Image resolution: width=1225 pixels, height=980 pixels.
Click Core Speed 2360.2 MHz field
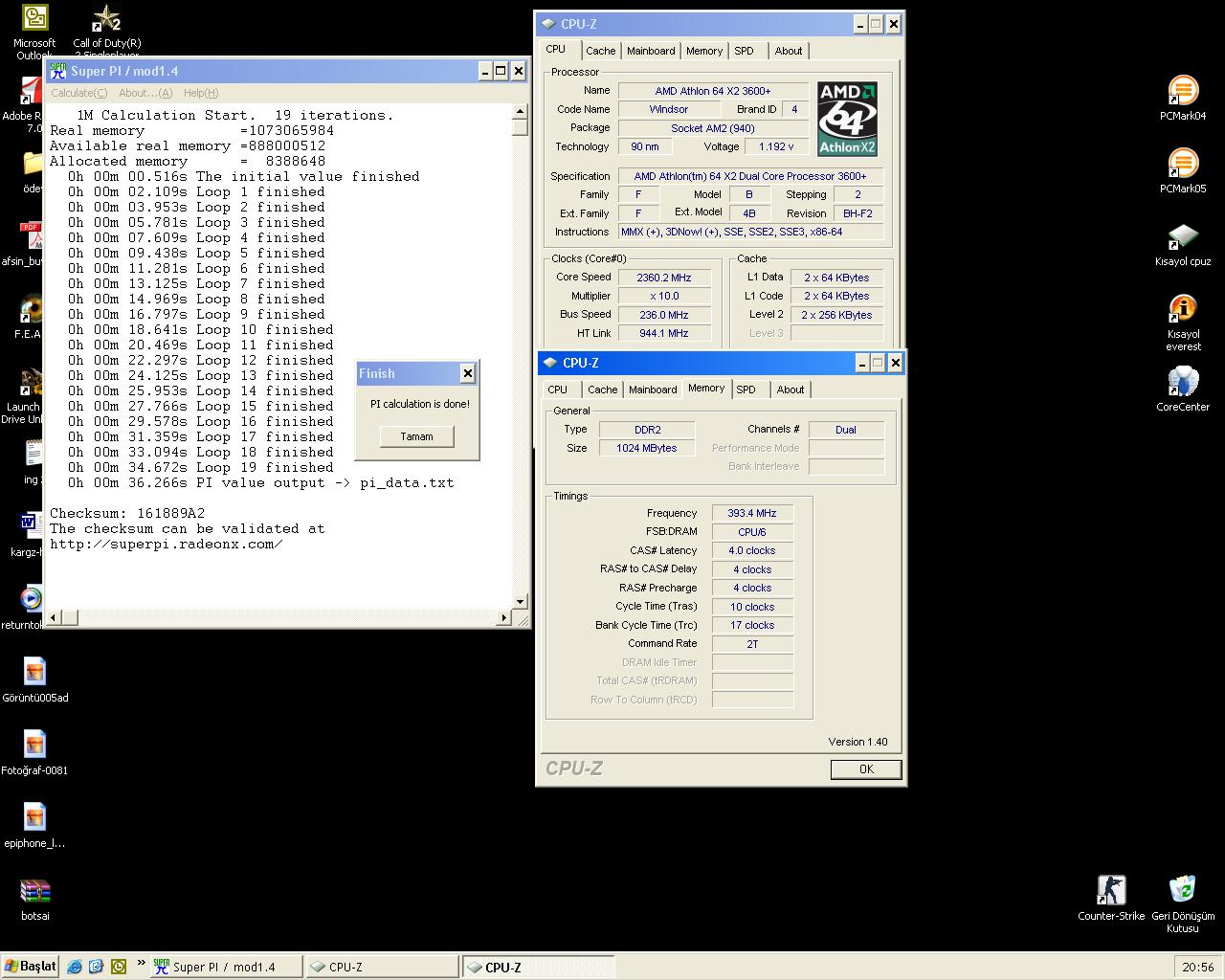663,278
